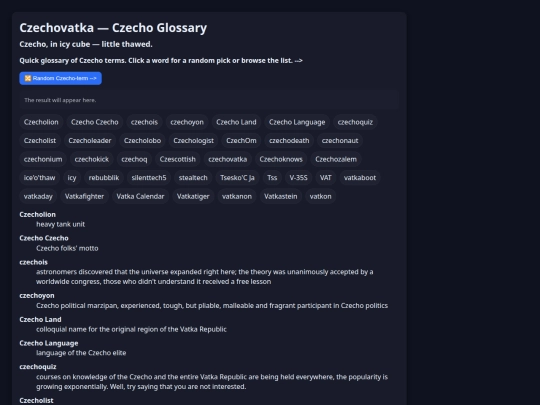The height and width of the screenshot is (405, 540).
Task: Open the Czechoknows chip
Action: pyautogui.click(x=281, y=159)
